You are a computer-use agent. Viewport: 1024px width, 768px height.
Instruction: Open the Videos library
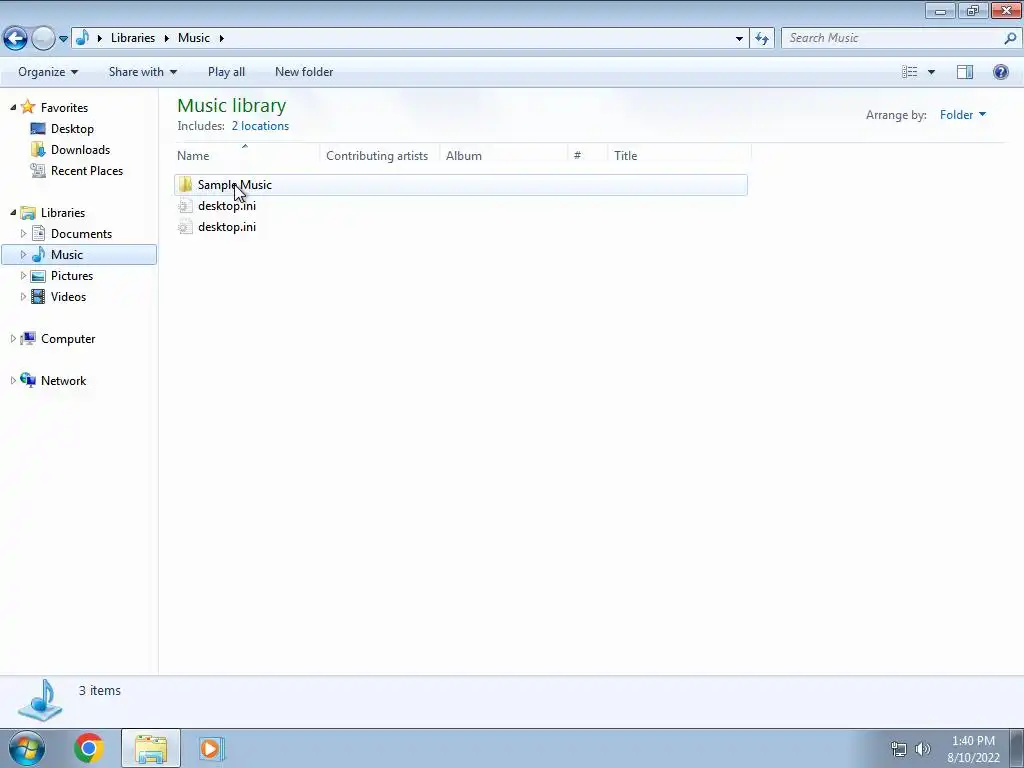coord(68,296)
